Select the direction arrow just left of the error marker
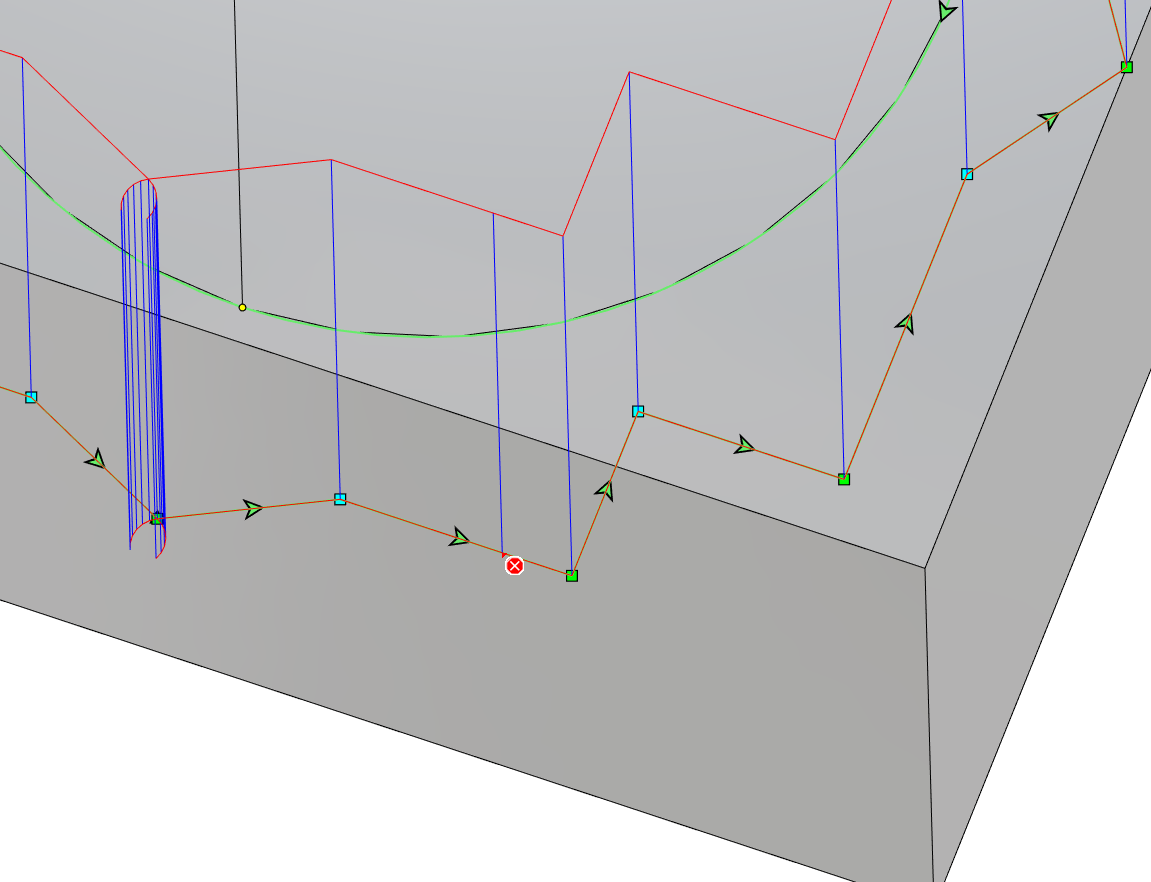The image size is (1151, 882). tap(459, 538)
